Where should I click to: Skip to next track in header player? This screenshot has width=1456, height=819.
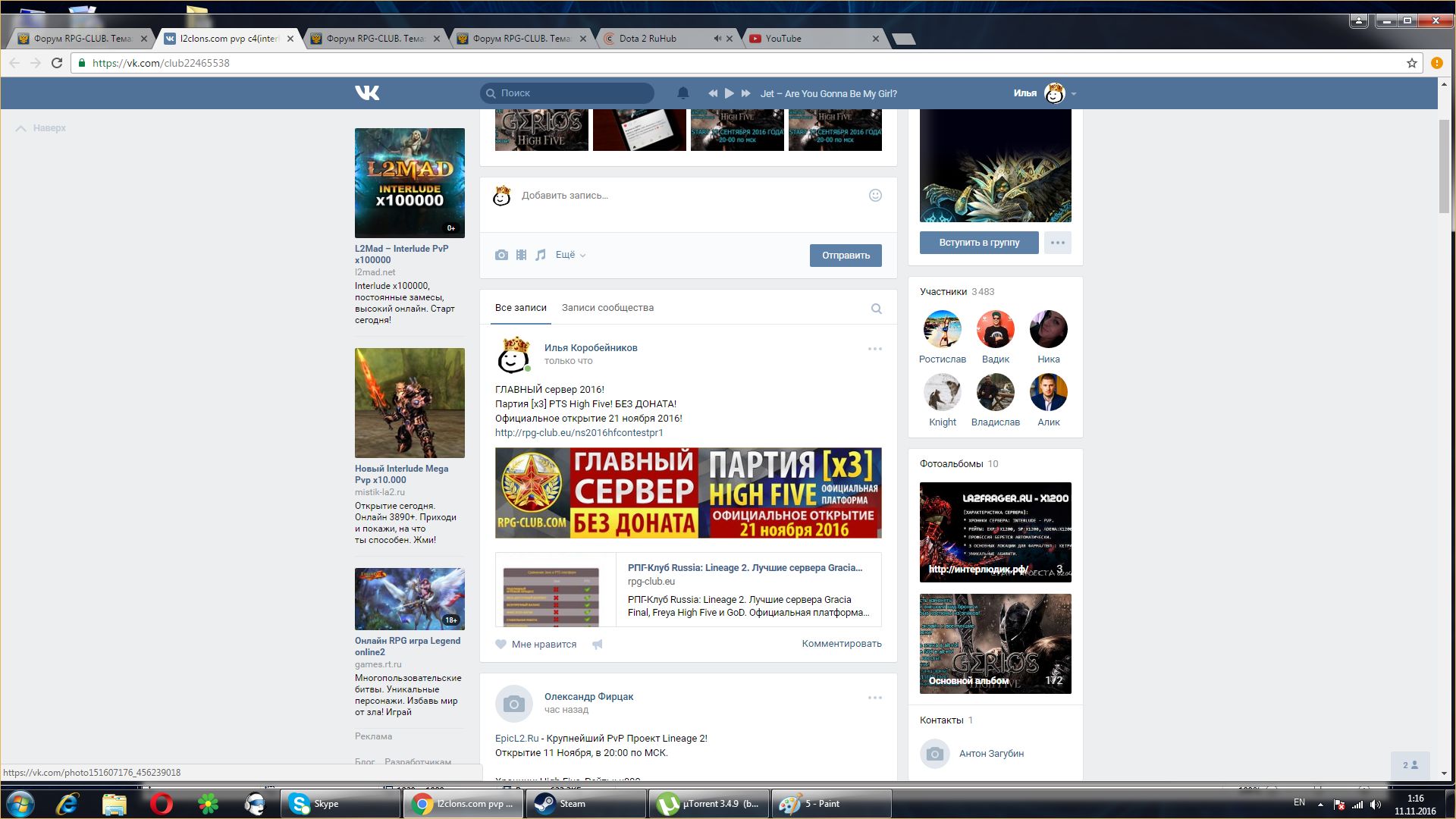(745, 93)
